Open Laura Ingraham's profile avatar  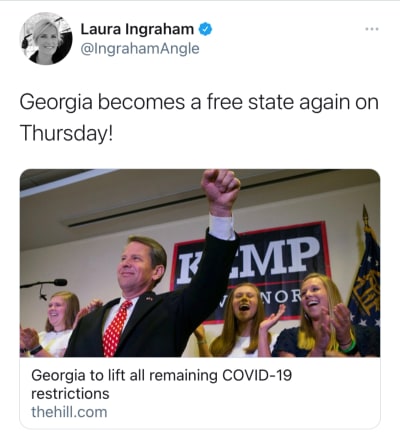point(46,39)
